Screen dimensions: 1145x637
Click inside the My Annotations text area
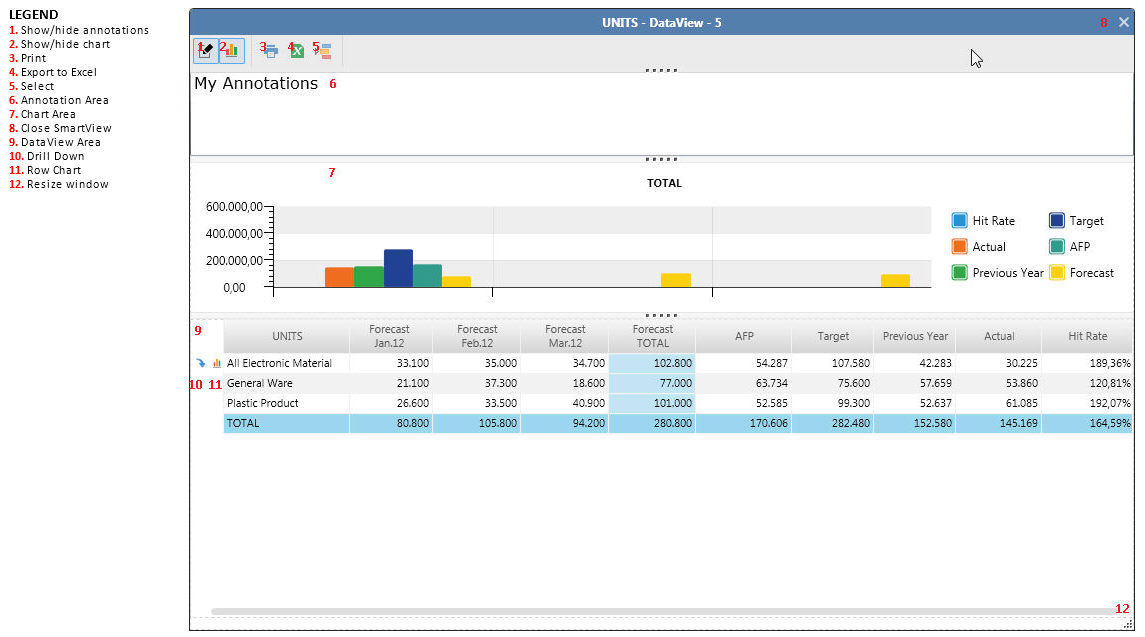coord(662,114)
